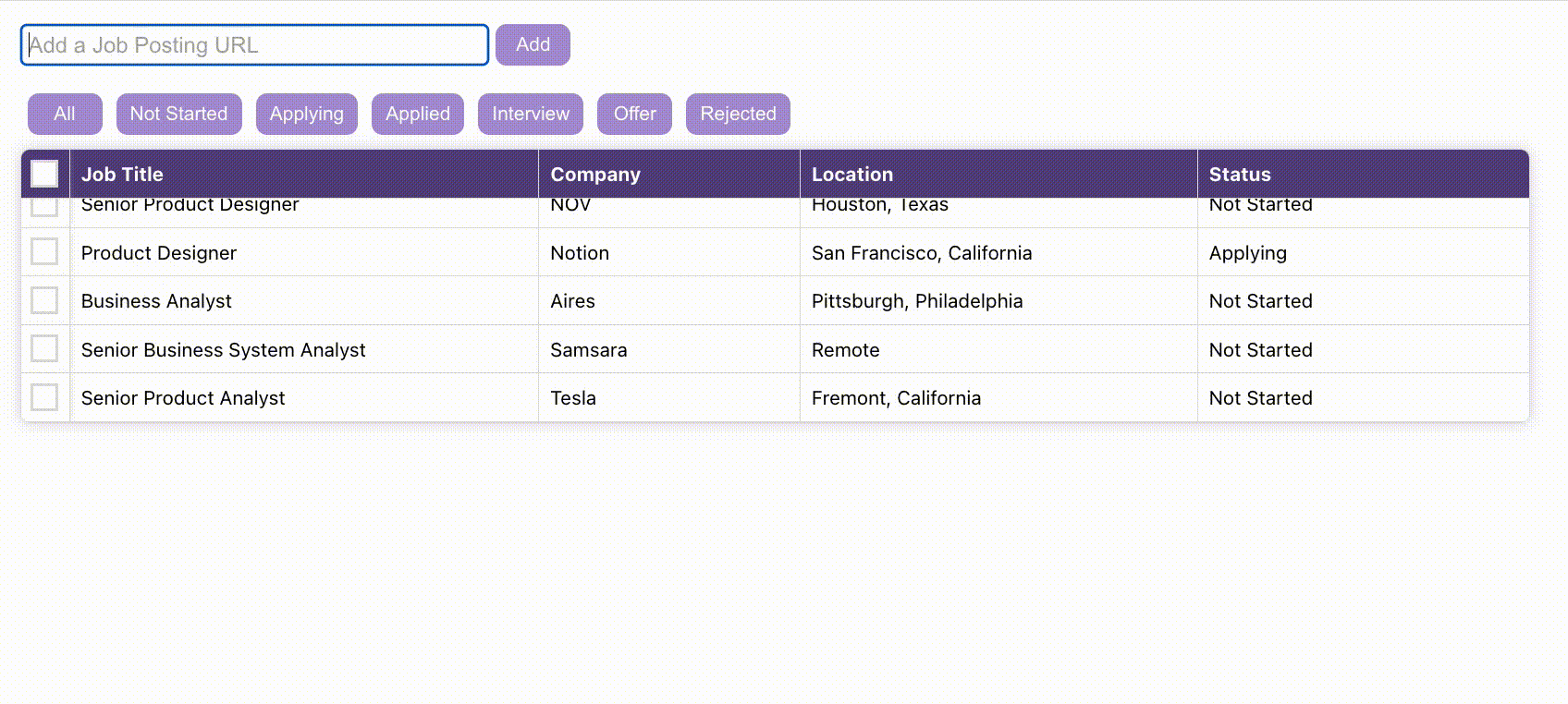Click the Add a Job Posting URL field
This screenshot has width=1568, height=704.
click(x=254, y=45)
